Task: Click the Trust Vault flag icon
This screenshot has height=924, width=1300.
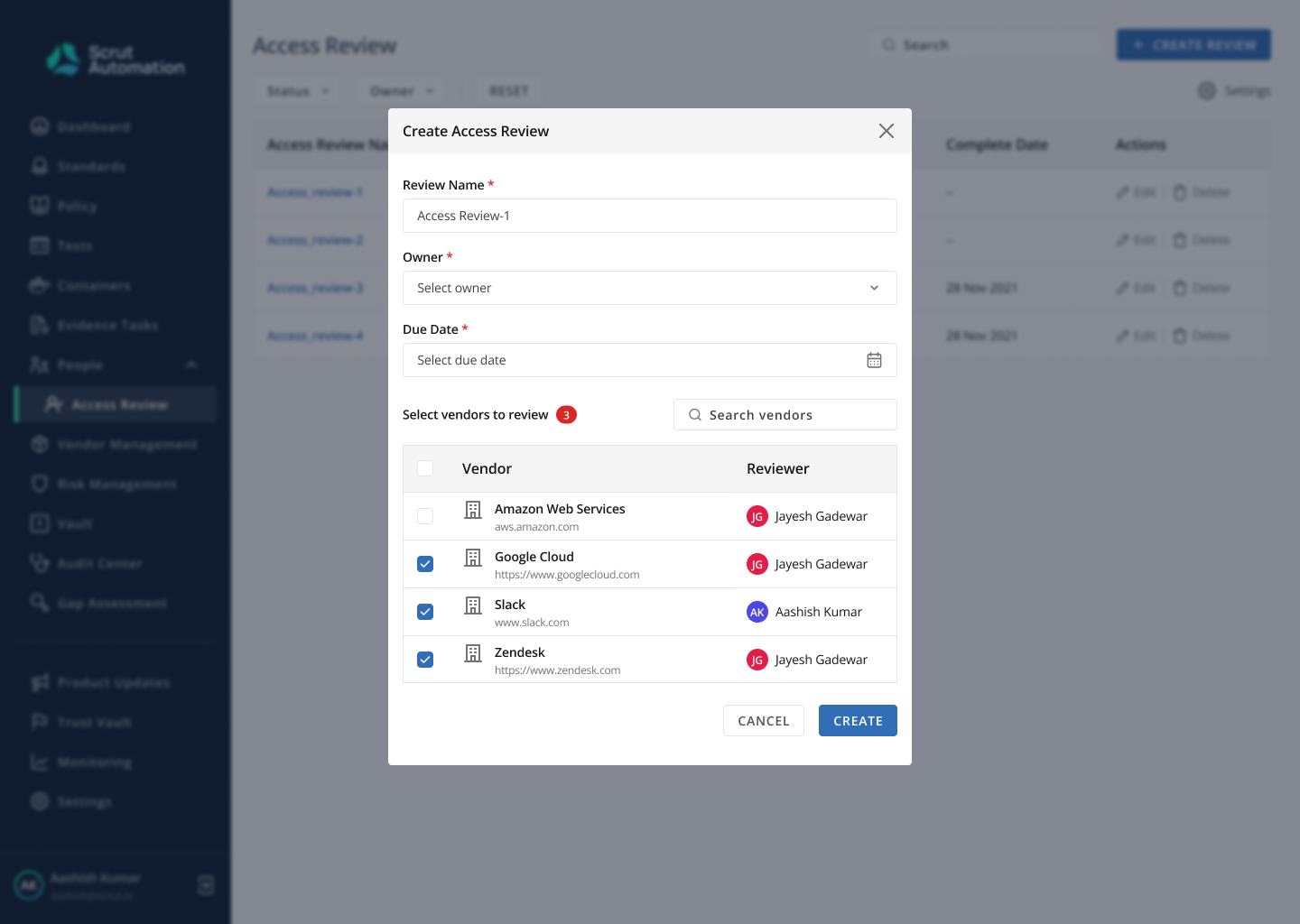Action: coord(40,723)
